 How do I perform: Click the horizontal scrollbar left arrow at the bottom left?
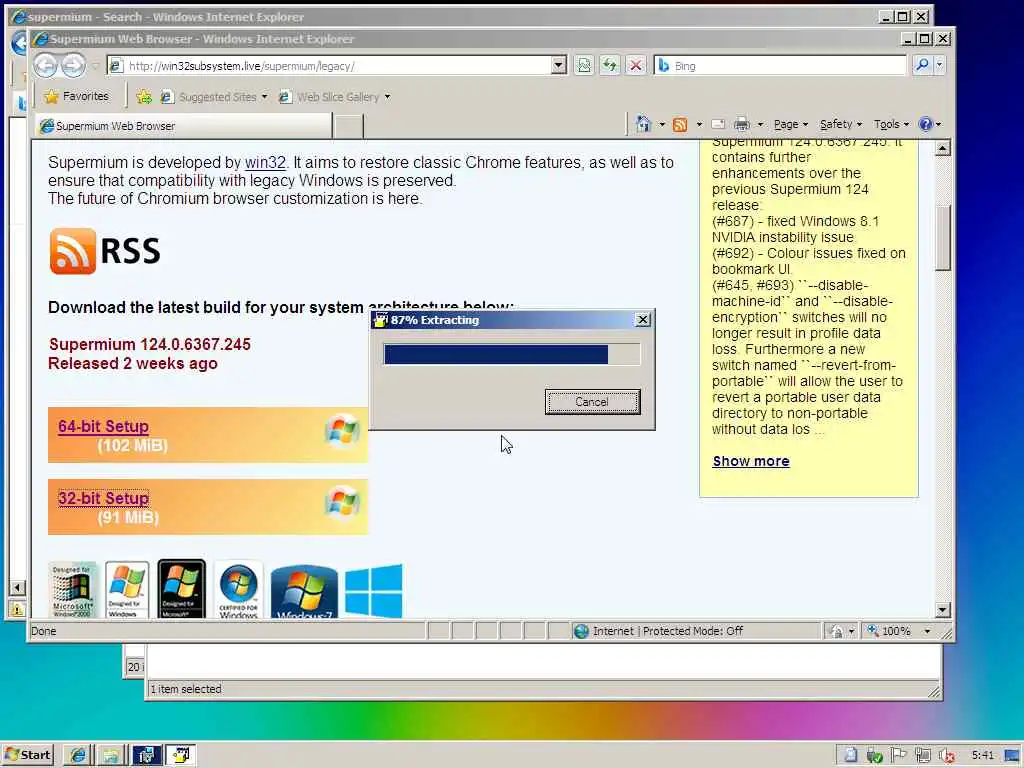coord(17,588)
